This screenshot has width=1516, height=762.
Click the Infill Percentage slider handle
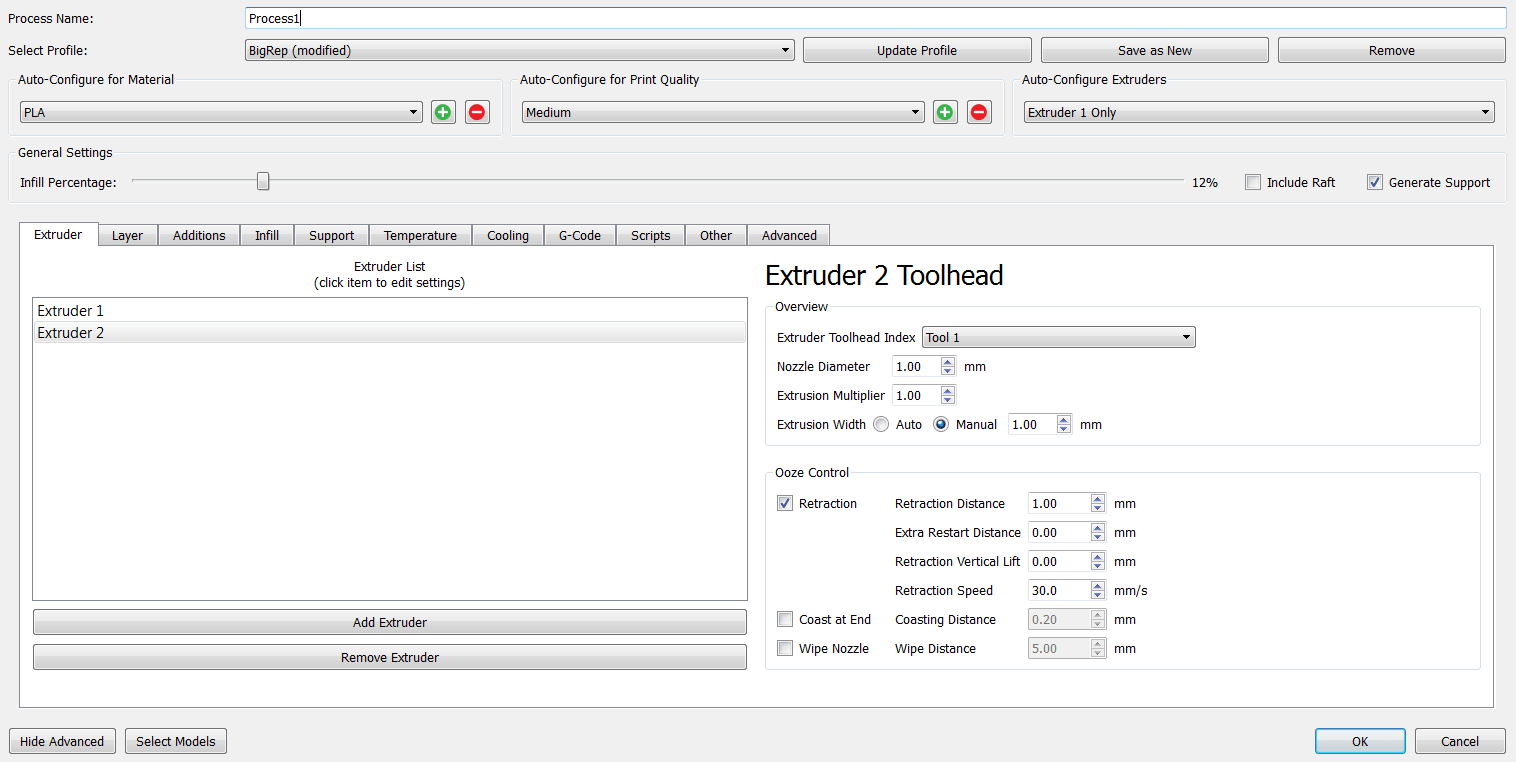coord(263,181)
